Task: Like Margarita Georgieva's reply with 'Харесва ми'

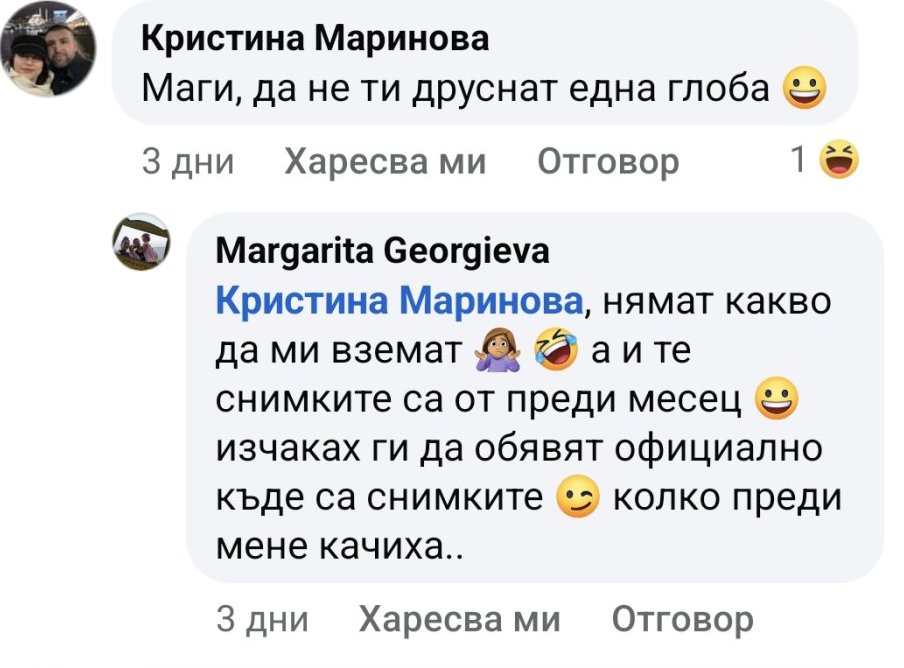Action: (x=460, y=620)
